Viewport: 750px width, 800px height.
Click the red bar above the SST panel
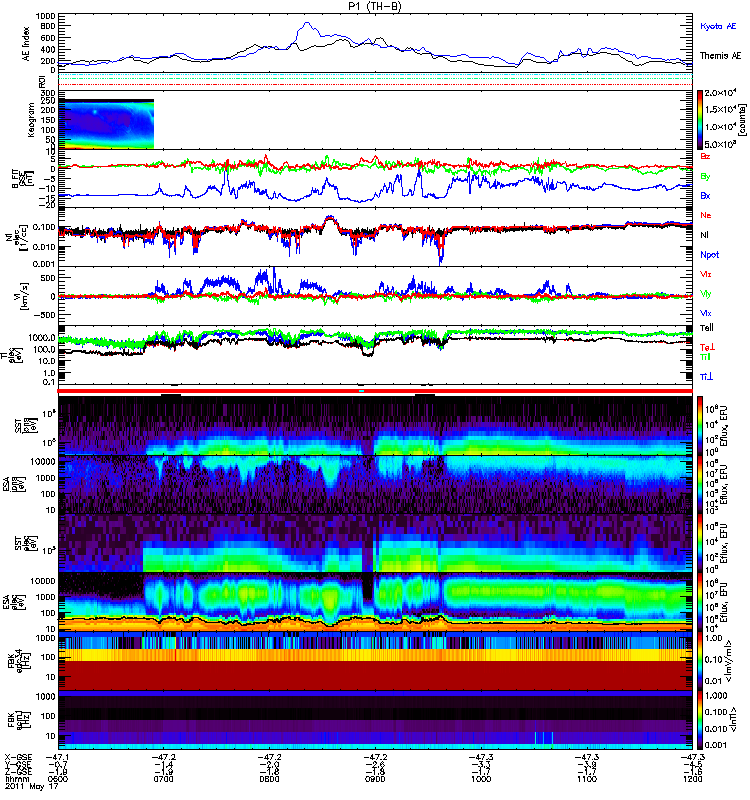click(375, 391)
